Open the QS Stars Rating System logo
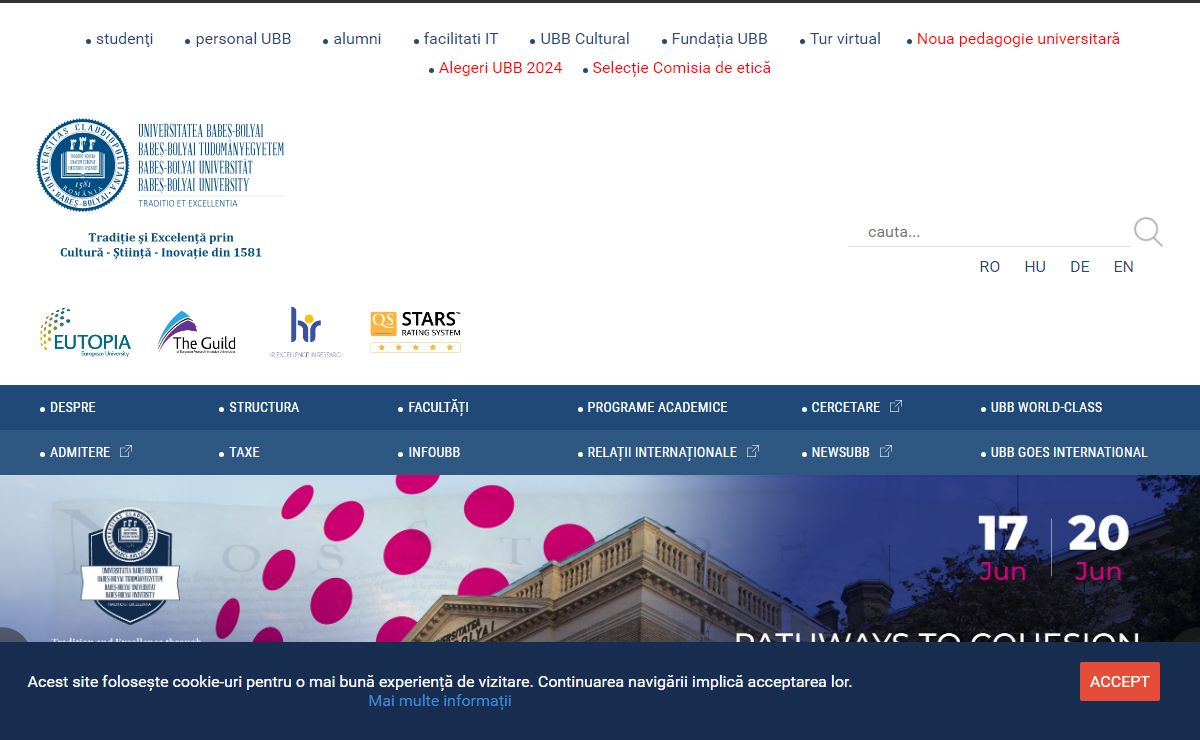1200x740 pixels. pos(415,332)
